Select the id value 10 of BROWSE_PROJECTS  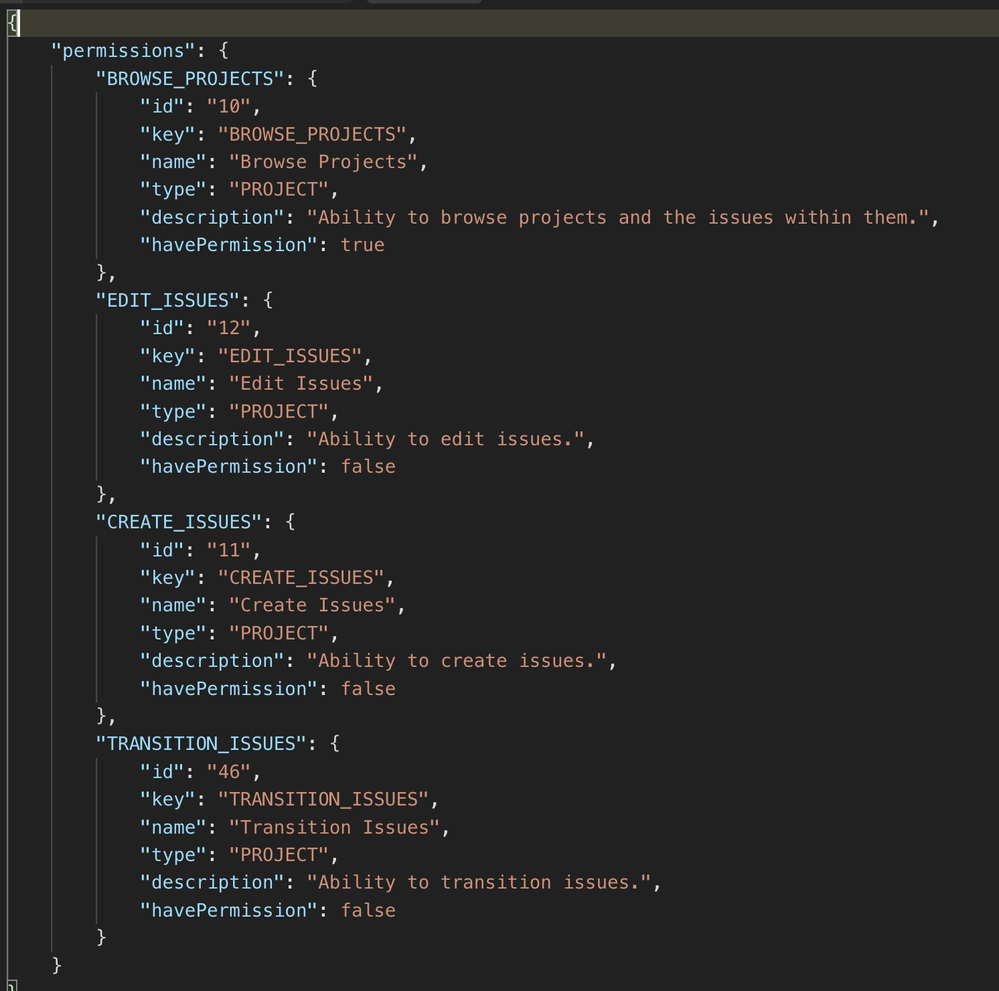(228, 106)
